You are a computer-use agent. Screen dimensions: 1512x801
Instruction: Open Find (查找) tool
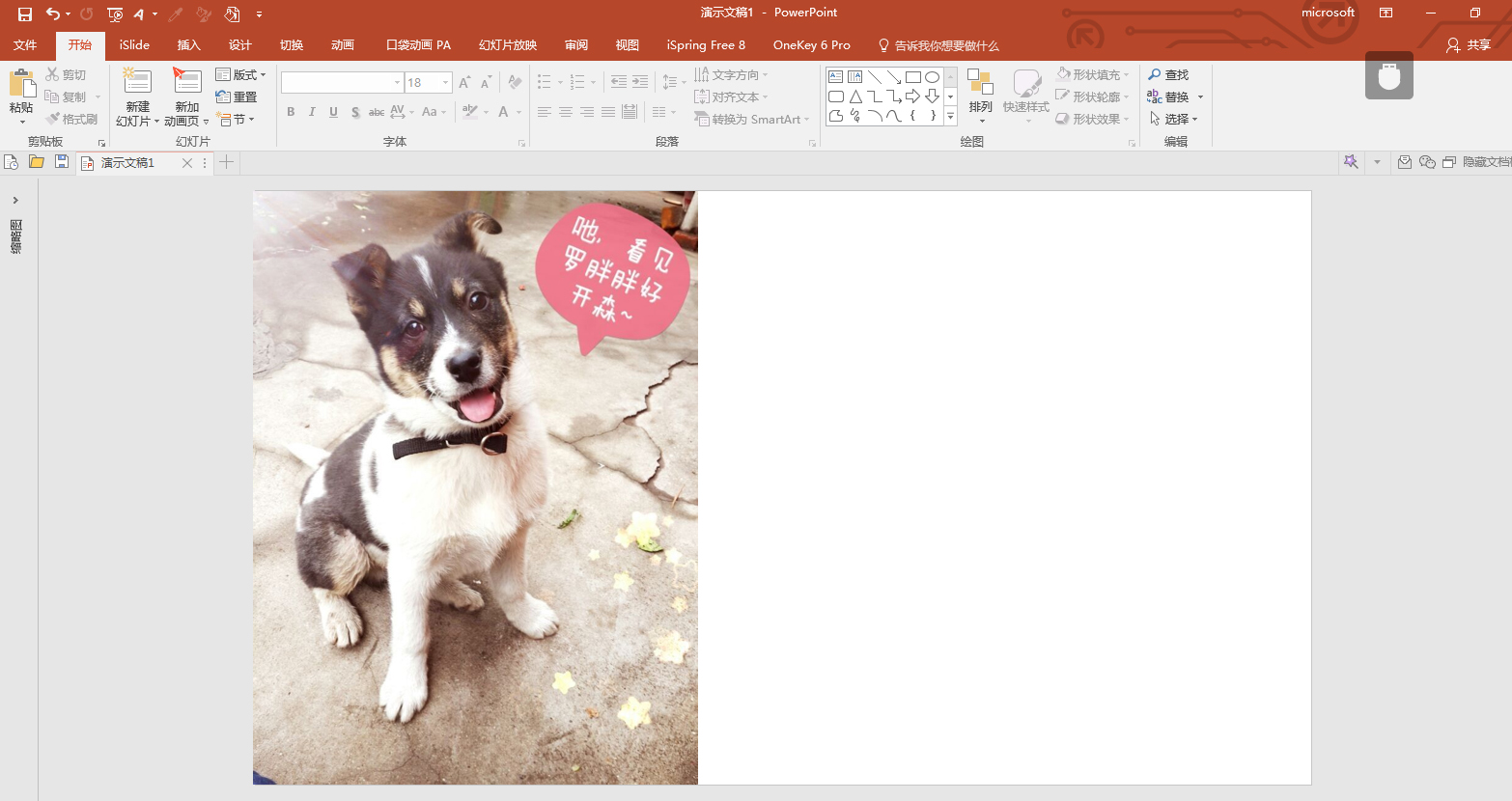(1168, 74)
